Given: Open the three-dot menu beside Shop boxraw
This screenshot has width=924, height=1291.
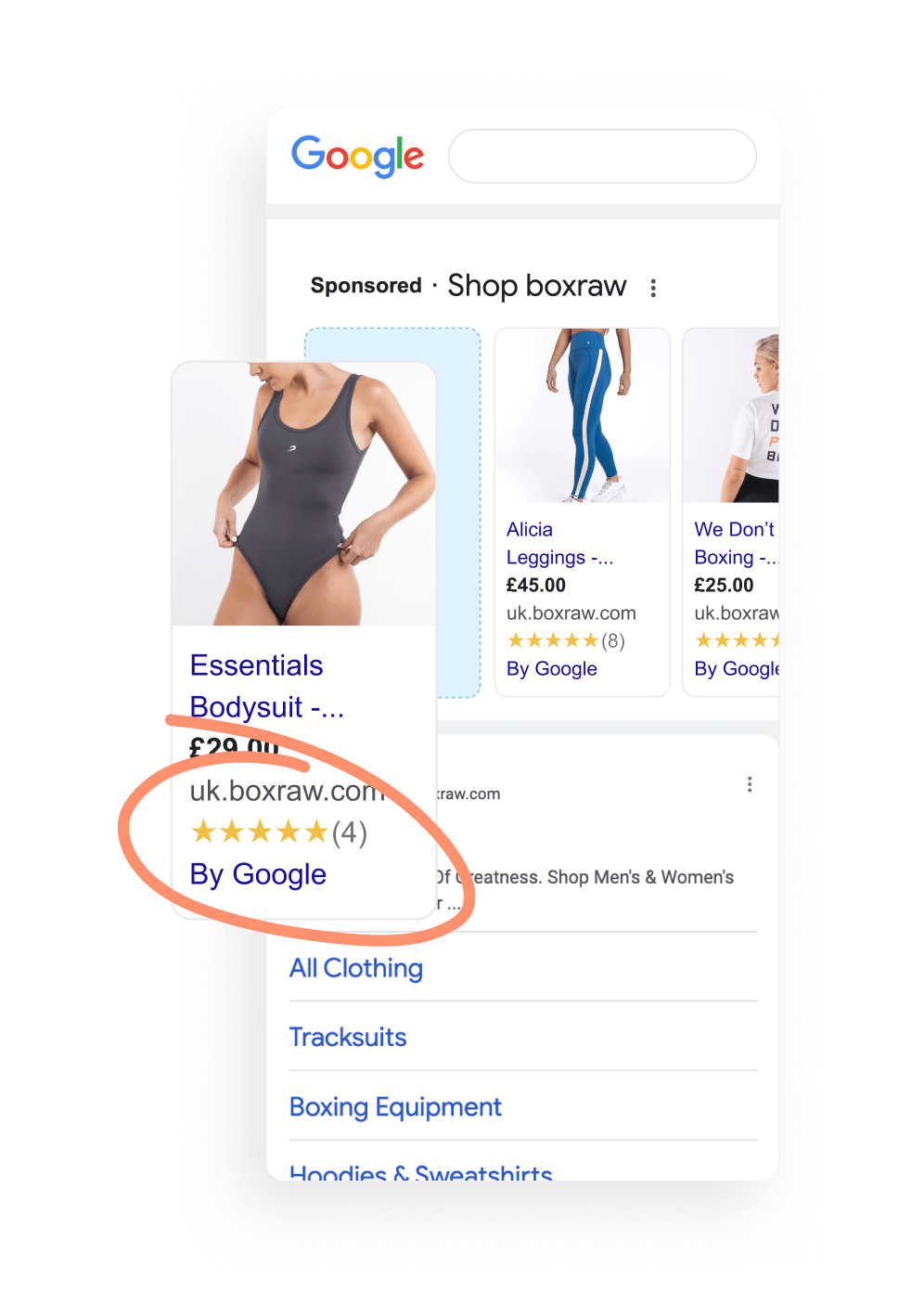Looking at the screenshot, I should [653, 288].
